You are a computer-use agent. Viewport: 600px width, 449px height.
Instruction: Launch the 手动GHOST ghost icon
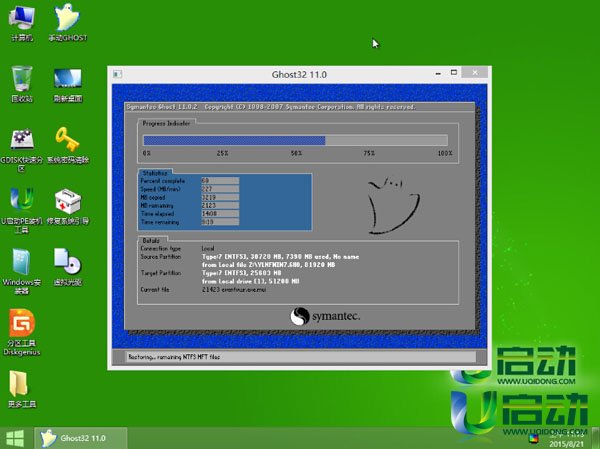[x=67, y=22]
